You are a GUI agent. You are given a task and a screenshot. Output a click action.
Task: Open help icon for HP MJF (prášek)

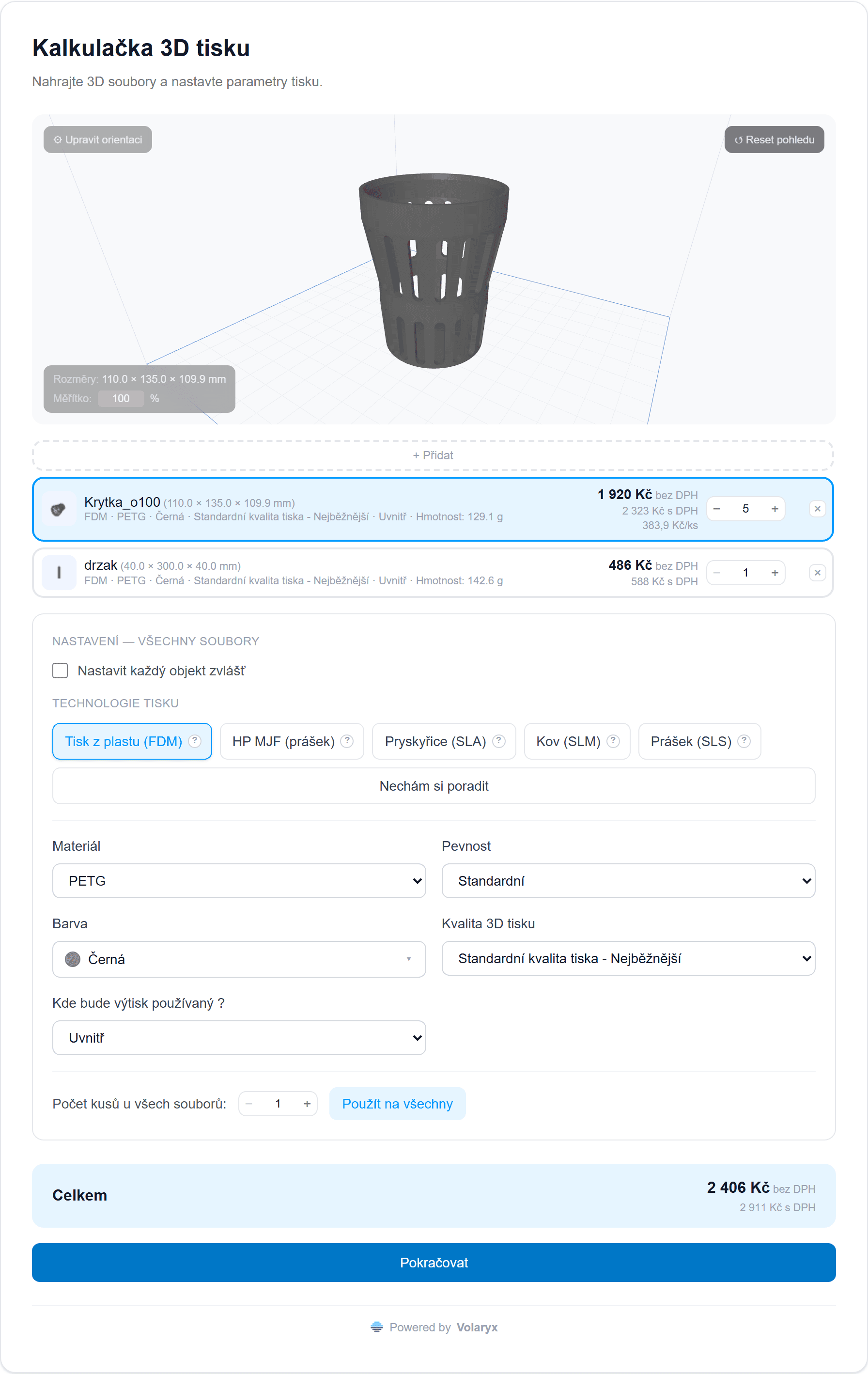(347, 741)
